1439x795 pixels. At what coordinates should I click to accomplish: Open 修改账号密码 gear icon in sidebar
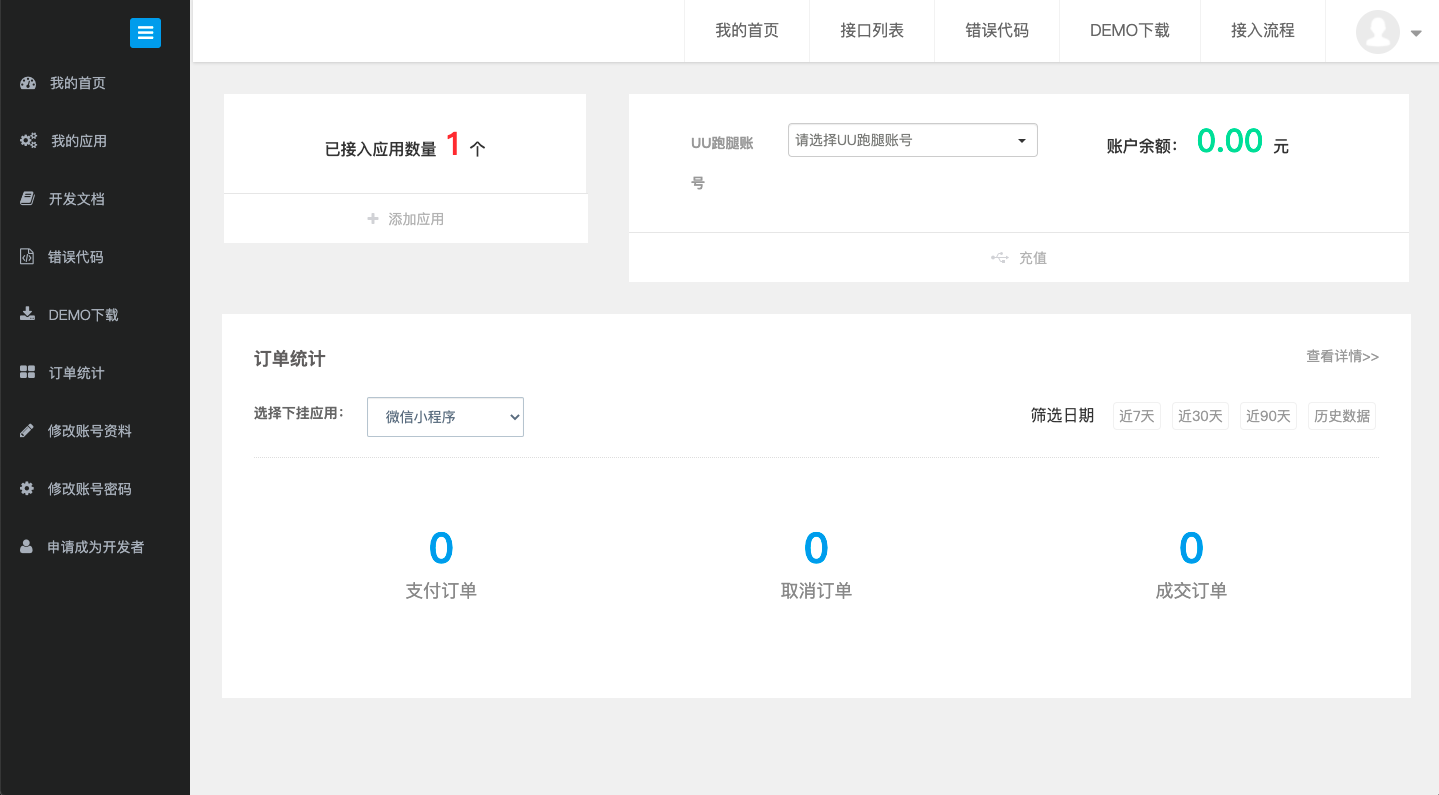pyautogui.click(x=27, y=489)
